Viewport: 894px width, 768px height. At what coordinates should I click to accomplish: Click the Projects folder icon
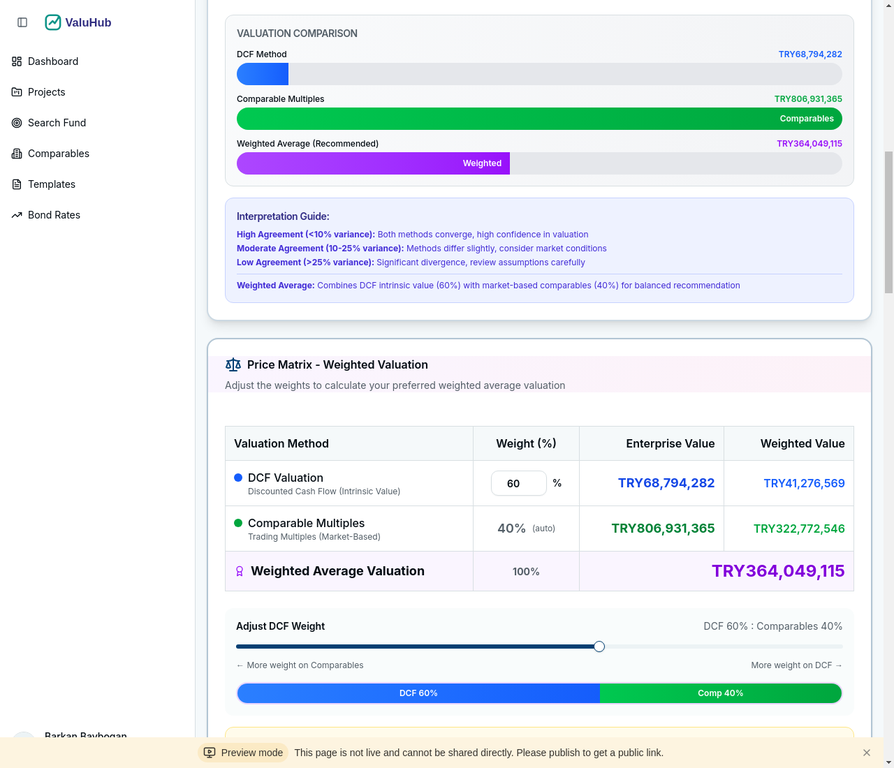point(17,92)
